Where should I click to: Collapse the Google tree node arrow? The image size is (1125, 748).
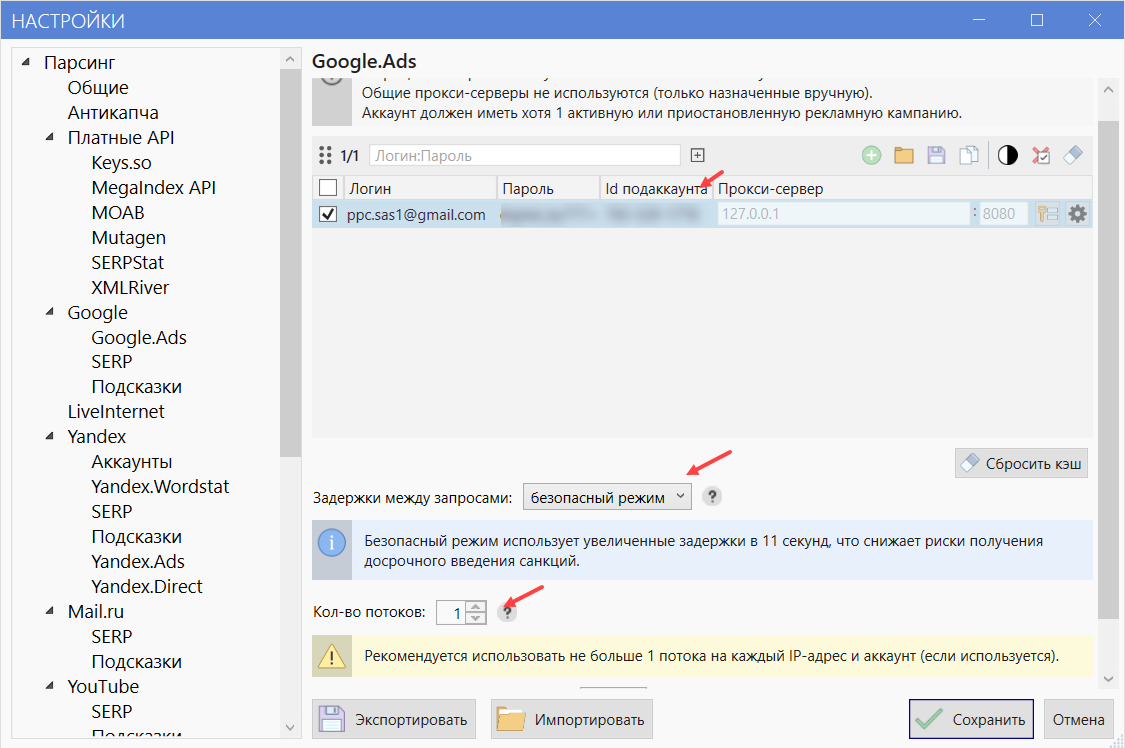50,312
